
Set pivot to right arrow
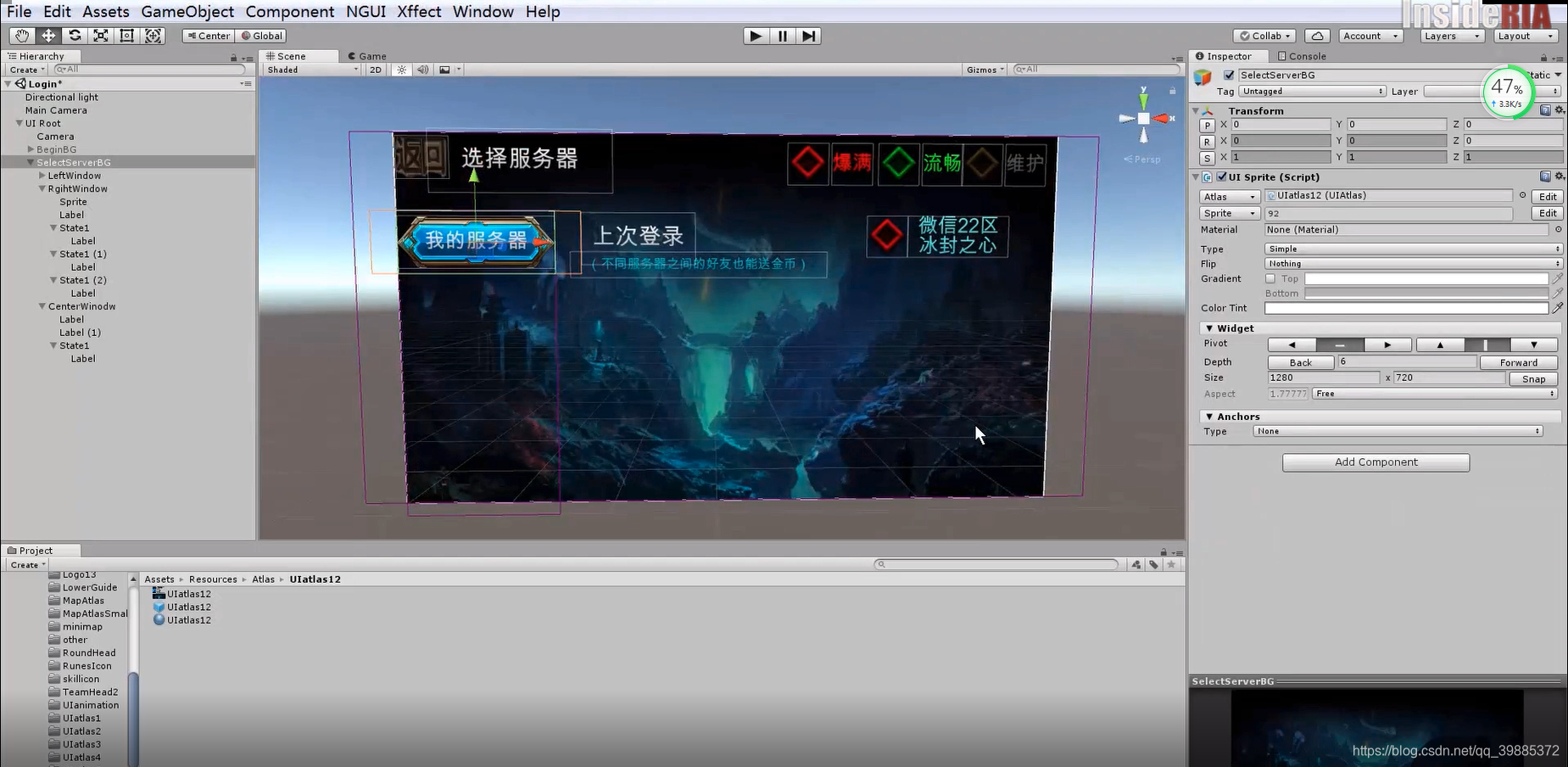click(x=1387, y=344)
